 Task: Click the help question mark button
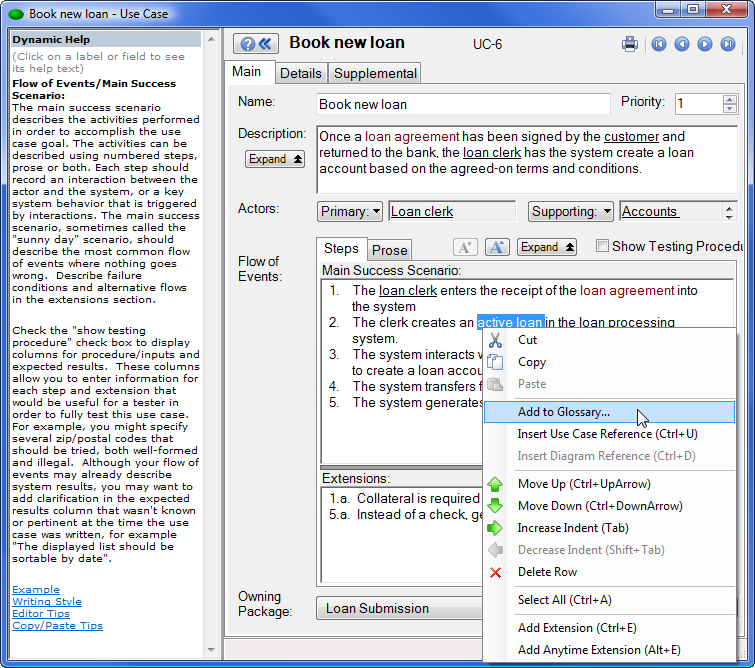click(x=255, y=44)
